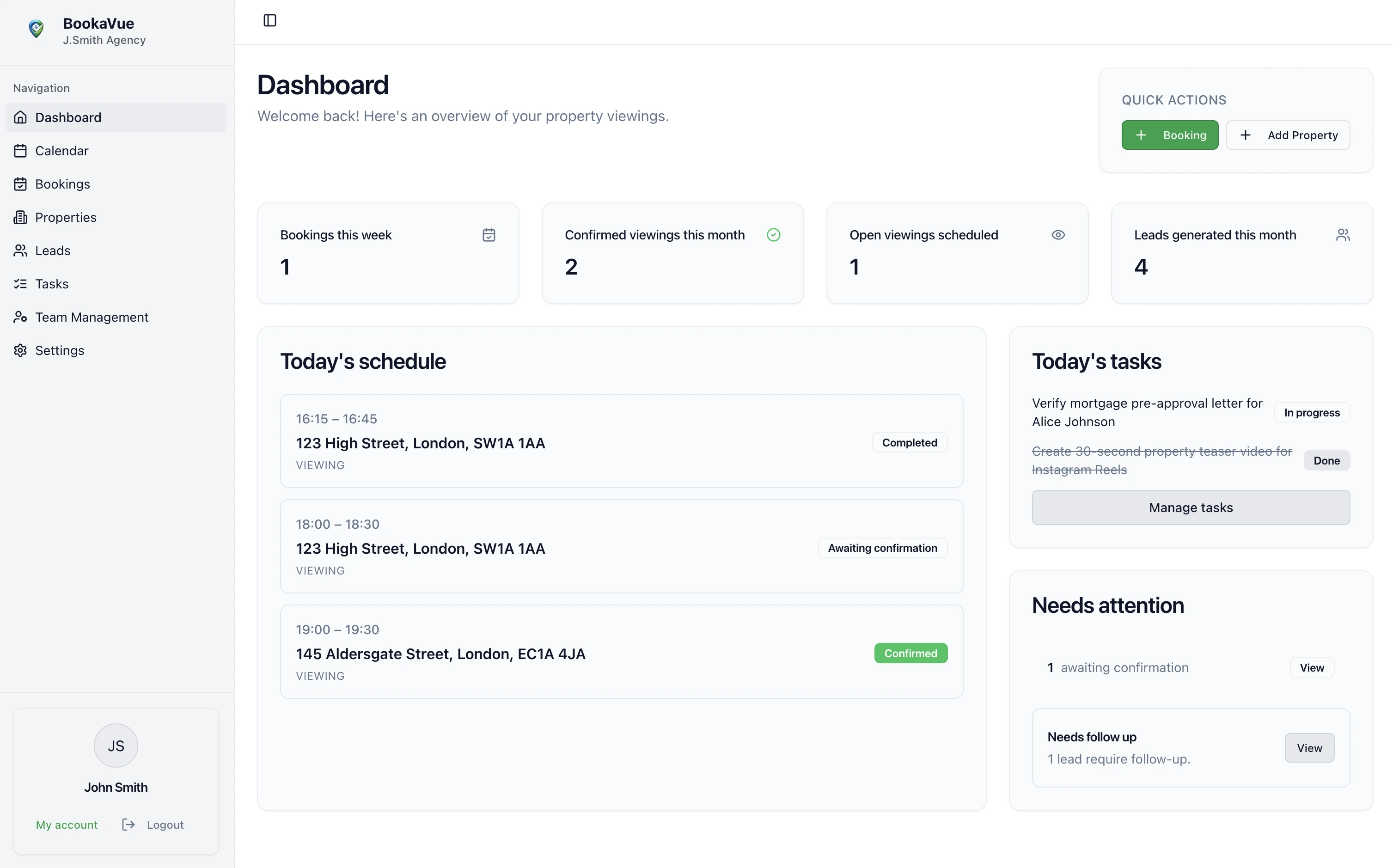Open Settings using the gear icon

[20, 350]
